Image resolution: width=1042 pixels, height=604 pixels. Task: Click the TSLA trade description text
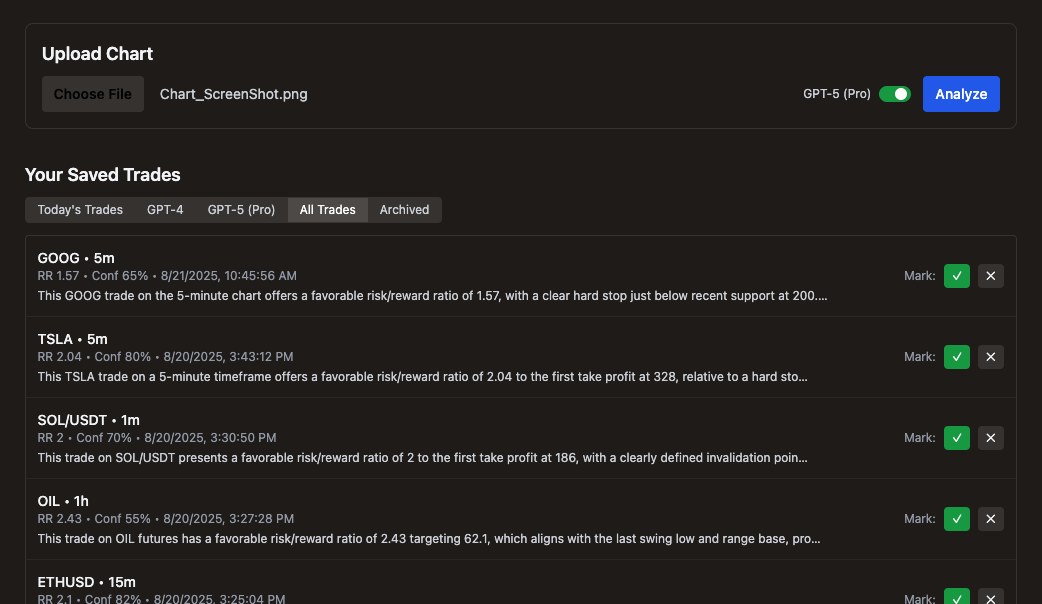point(423,377)
